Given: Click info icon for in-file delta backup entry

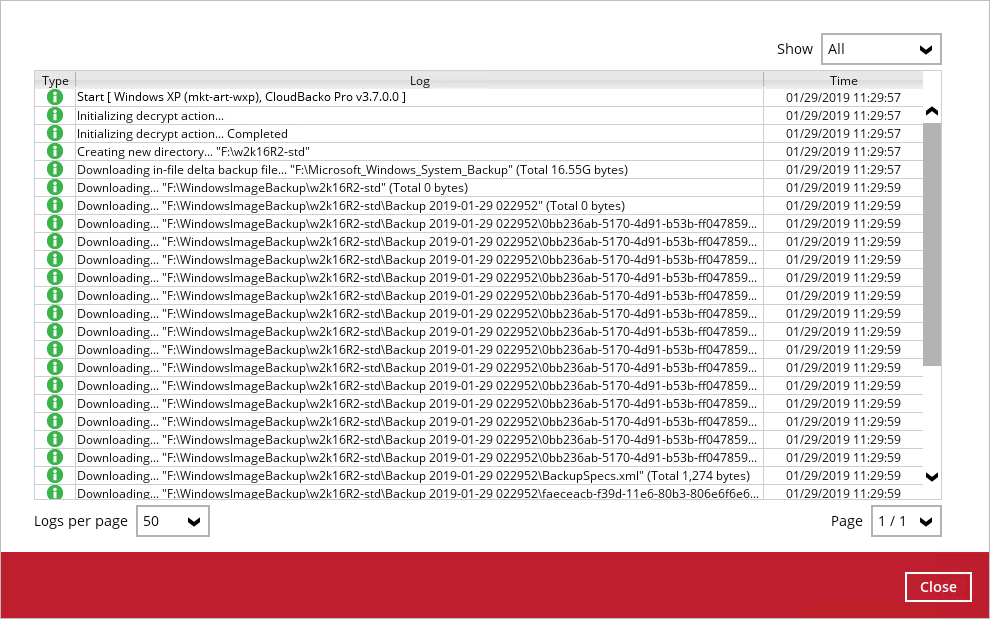Looking at the screenshot, I should (x=55, y=170).
